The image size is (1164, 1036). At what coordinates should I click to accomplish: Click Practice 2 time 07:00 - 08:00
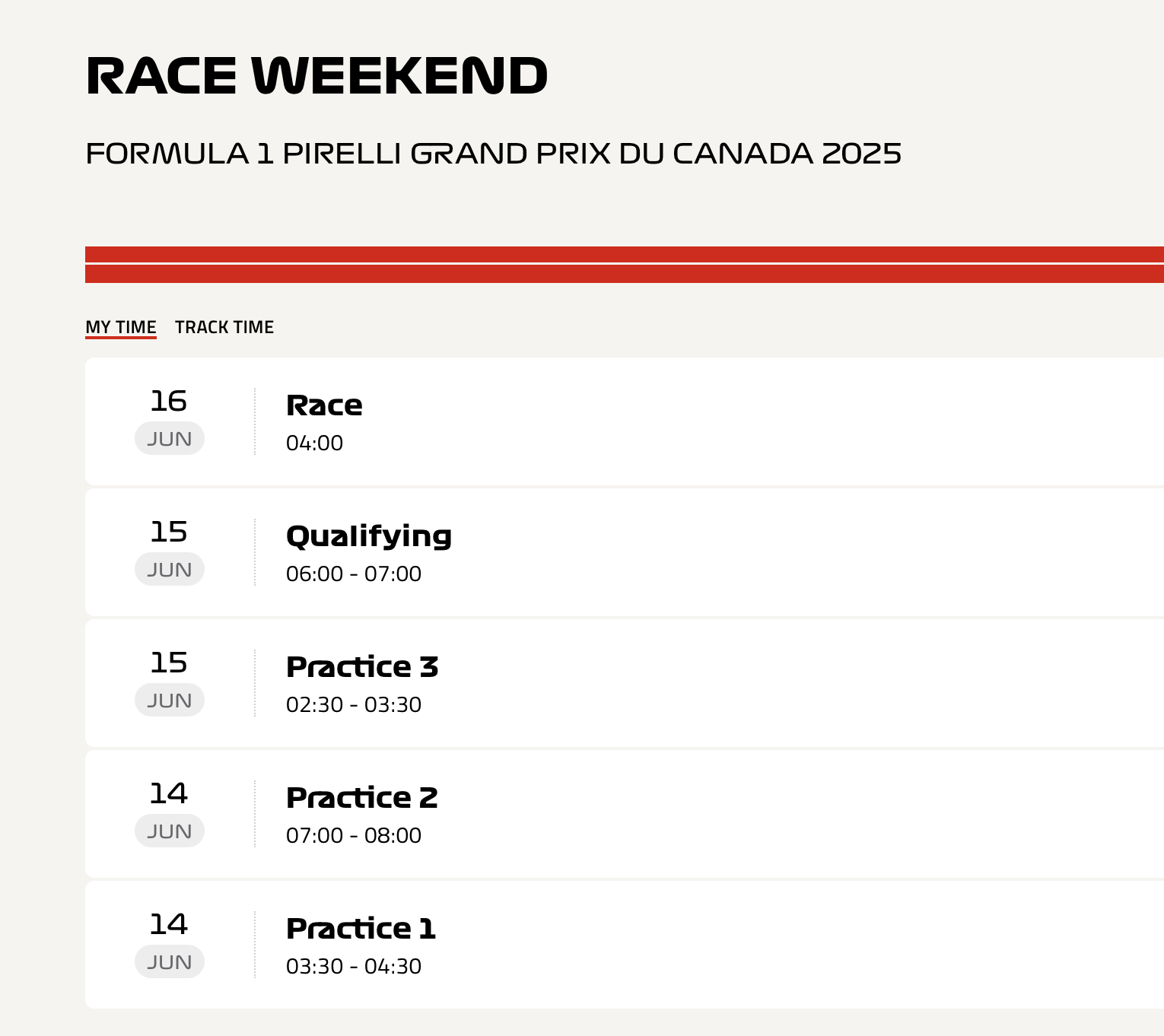pos(354,836)
